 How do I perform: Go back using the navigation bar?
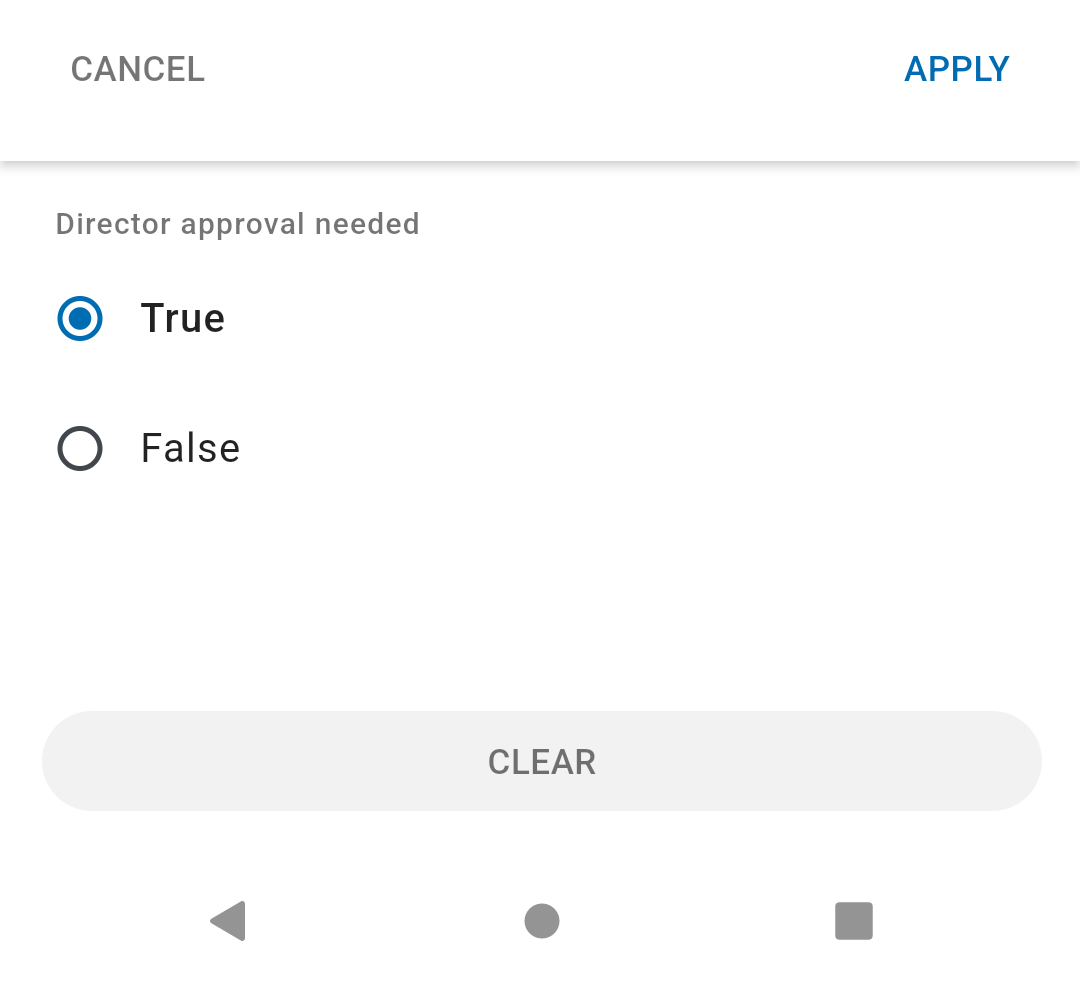coord(228,921)
